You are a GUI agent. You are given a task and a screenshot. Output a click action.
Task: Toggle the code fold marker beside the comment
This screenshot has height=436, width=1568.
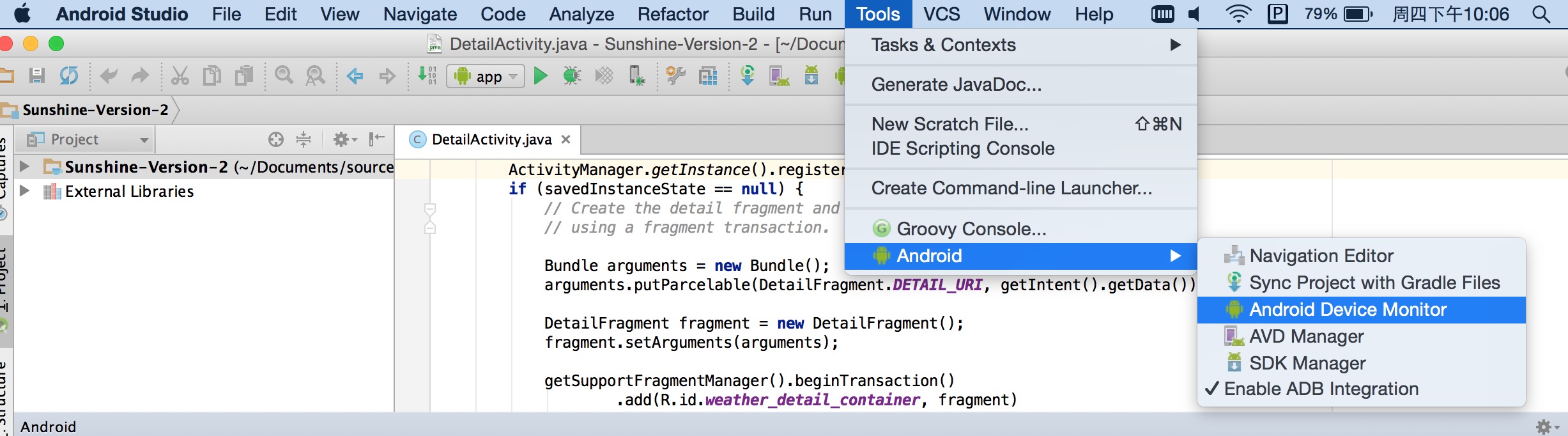(430, 209)
